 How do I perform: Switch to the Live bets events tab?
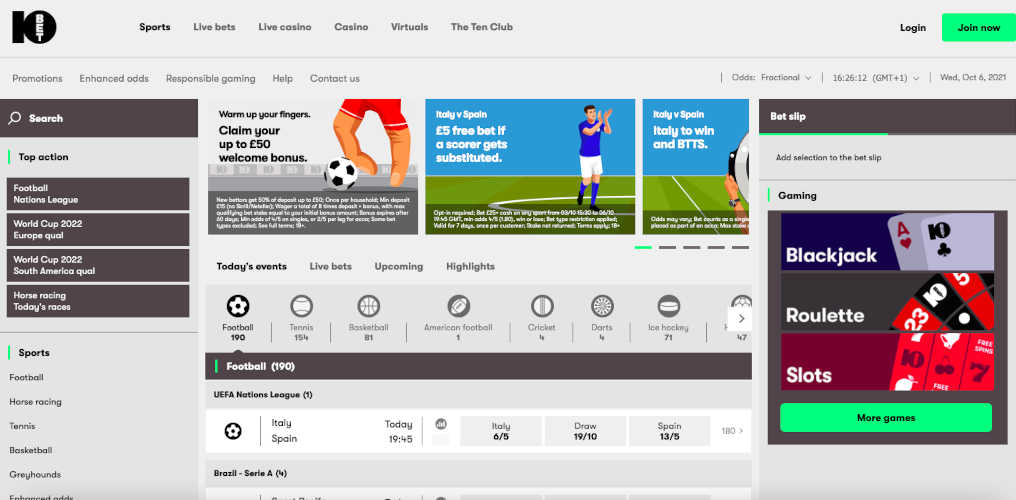[x=330, y=266]
